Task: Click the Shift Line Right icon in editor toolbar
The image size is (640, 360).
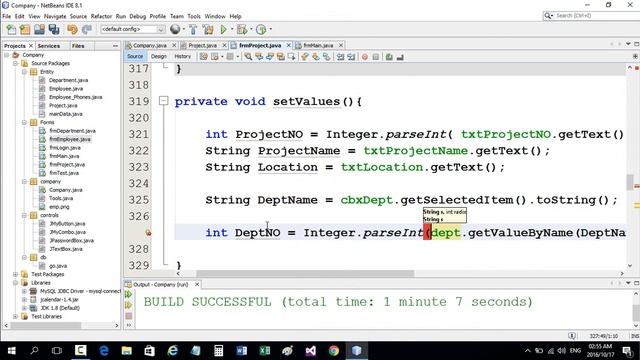Action: click(351, 57)
